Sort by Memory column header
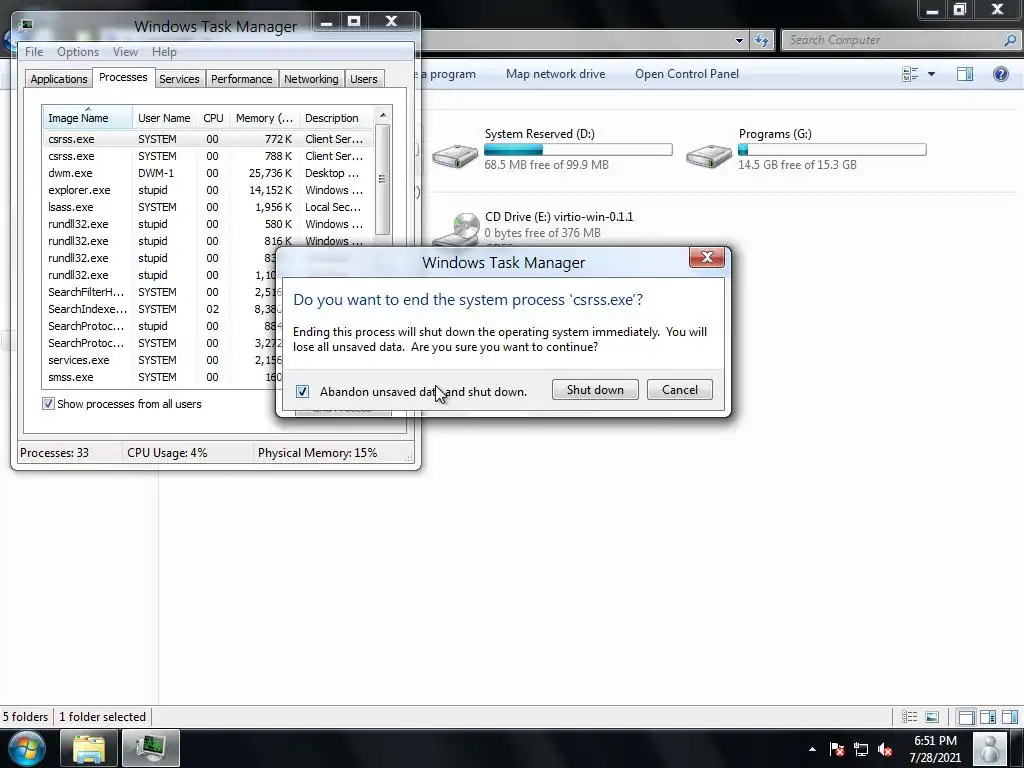1024x768 pixels. click(264, 118)
